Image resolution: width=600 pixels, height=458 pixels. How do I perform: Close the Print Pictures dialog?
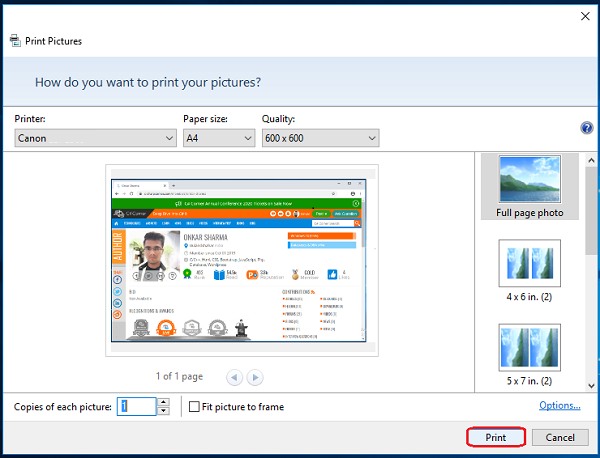coord(585,16)
